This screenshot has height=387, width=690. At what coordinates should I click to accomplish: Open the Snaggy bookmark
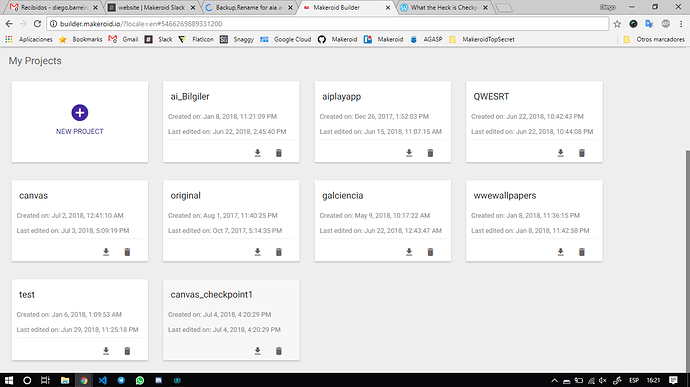pyautogui.click(x=237, y=39)
